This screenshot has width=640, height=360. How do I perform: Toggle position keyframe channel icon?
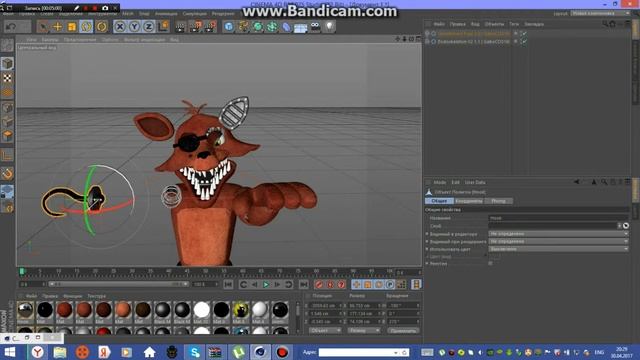tap(356, 284)
